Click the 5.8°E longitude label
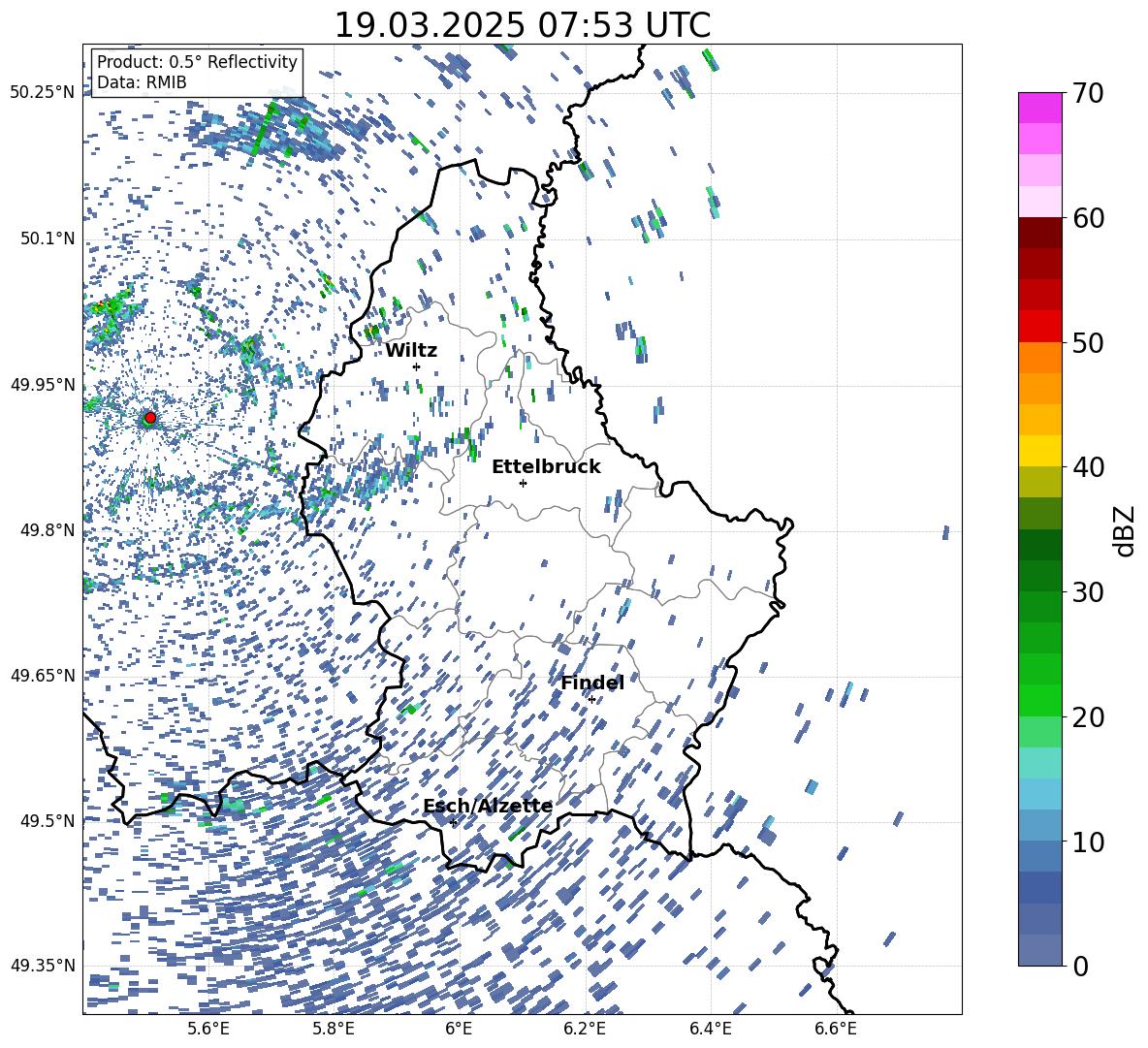Screen dimensions: 1148x1048 pos(334,1029)
